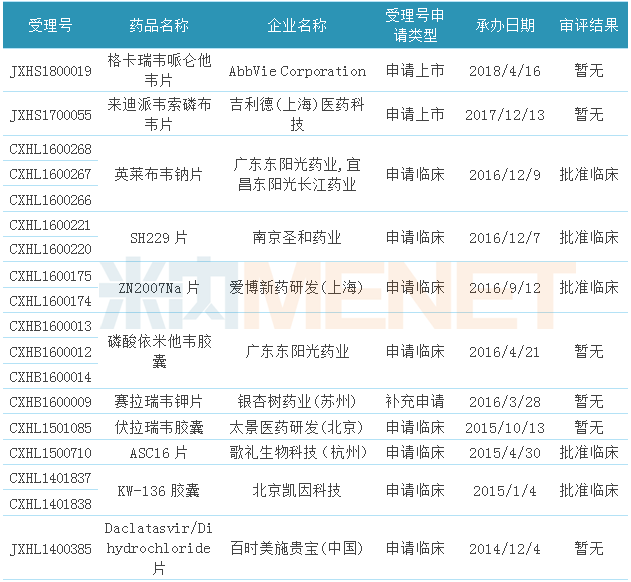Click drug name 赛拉瑞韦钾片
Viewport: 631px width, 582px height.
(x=159, y=402)
